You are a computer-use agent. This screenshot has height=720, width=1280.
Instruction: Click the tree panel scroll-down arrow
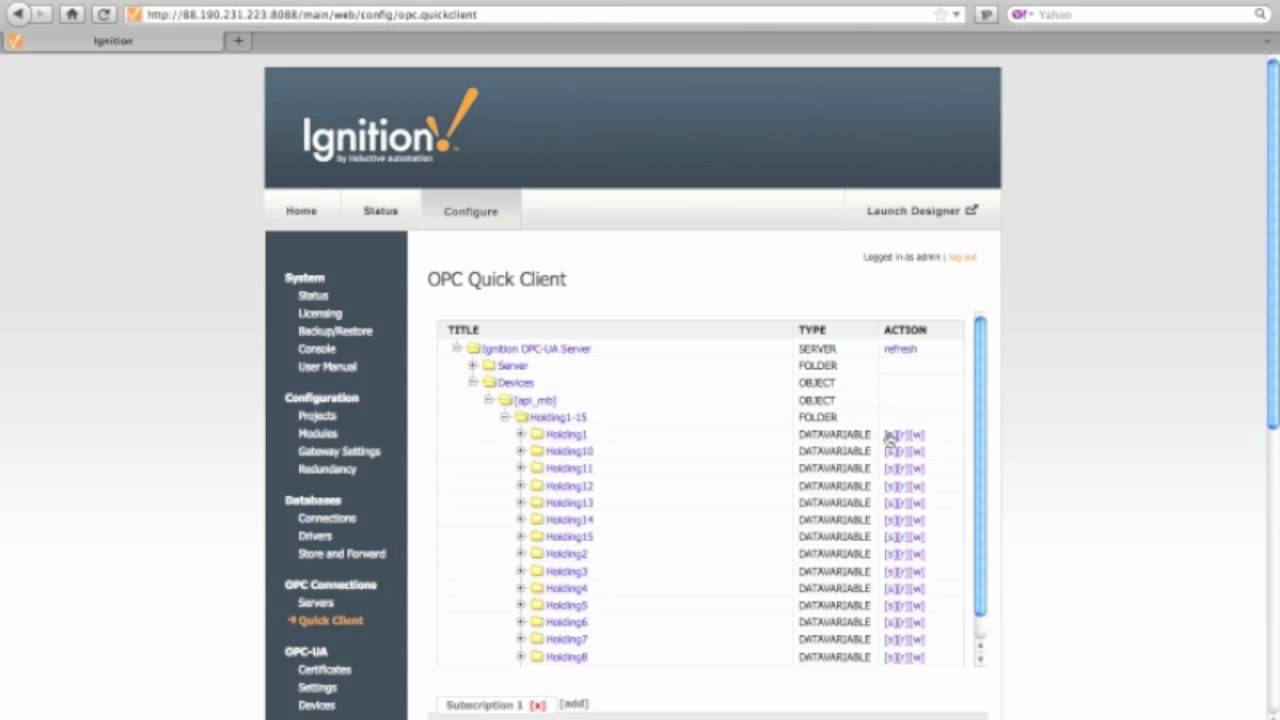tap(980, 659)
